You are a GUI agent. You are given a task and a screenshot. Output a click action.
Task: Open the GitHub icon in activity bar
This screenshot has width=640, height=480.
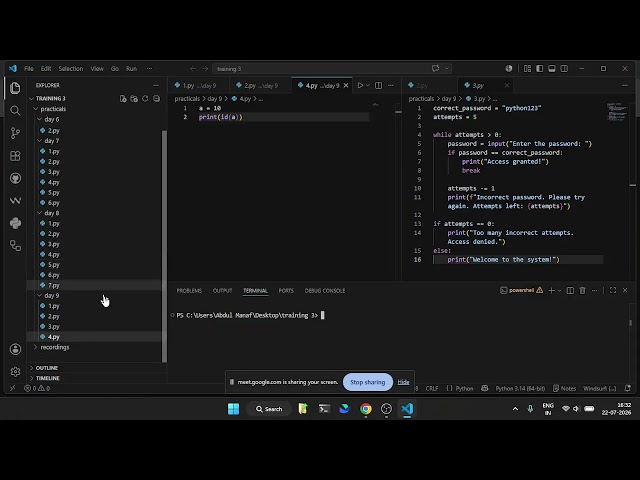(15, 178)
